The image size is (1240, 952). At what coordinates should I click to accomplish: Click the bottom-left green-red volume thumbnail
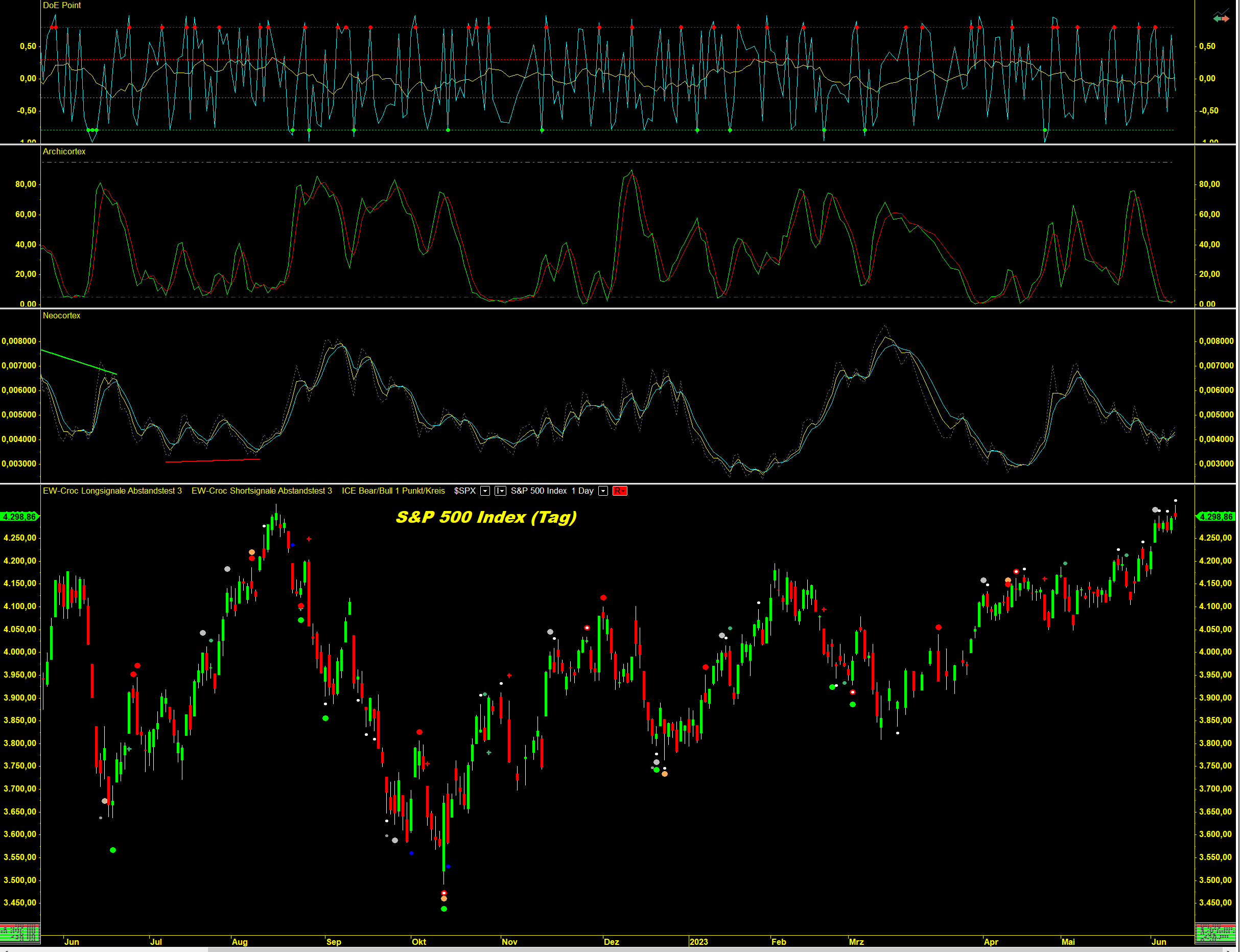[x=20, y=932]
